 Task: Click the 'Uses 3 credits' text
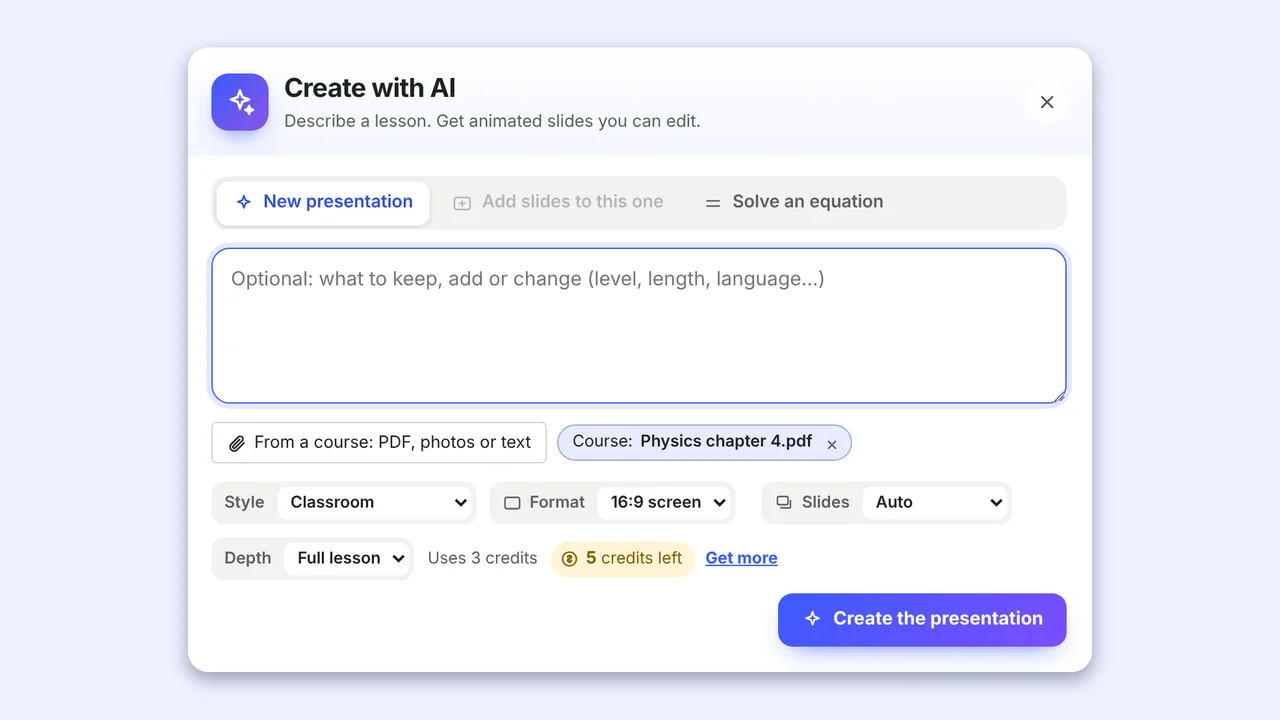pos(482,559)
